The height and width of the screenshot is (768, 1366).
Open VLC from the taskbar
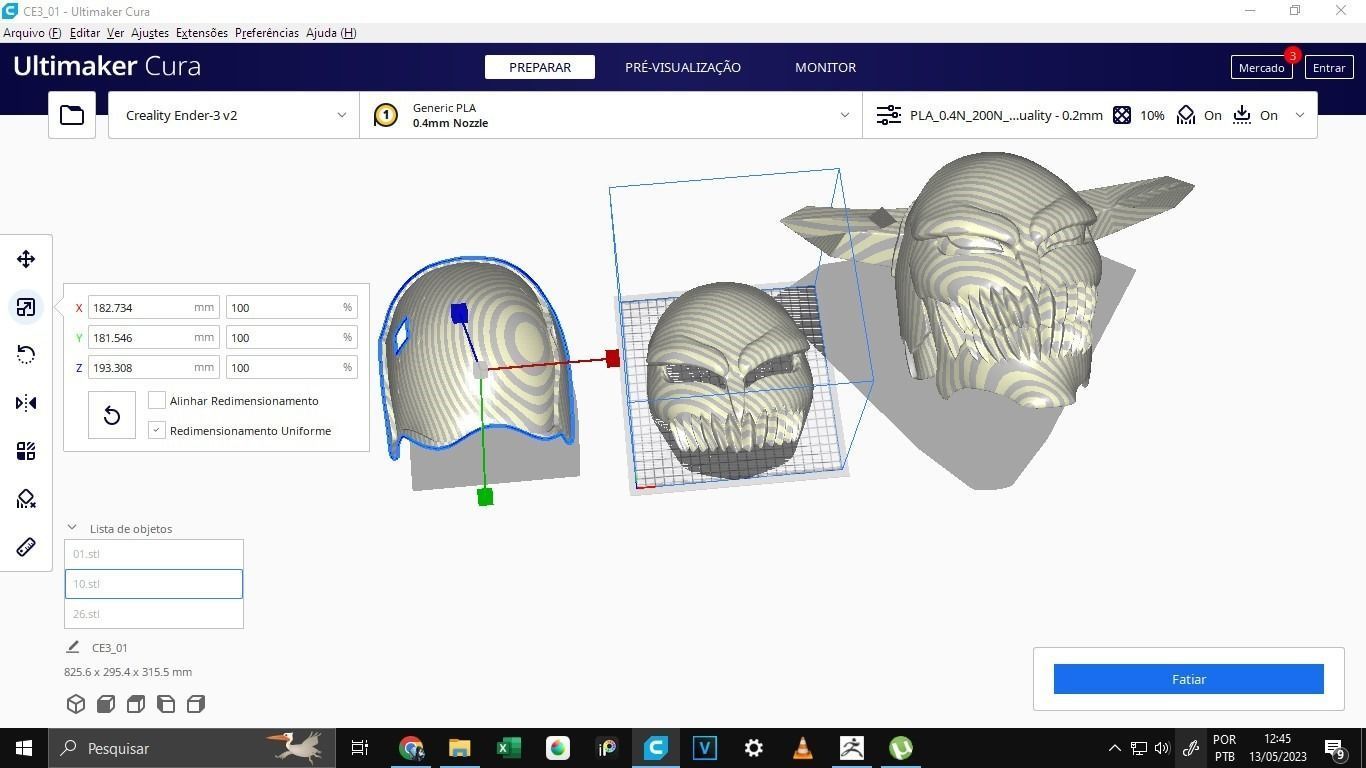point(802,748)
